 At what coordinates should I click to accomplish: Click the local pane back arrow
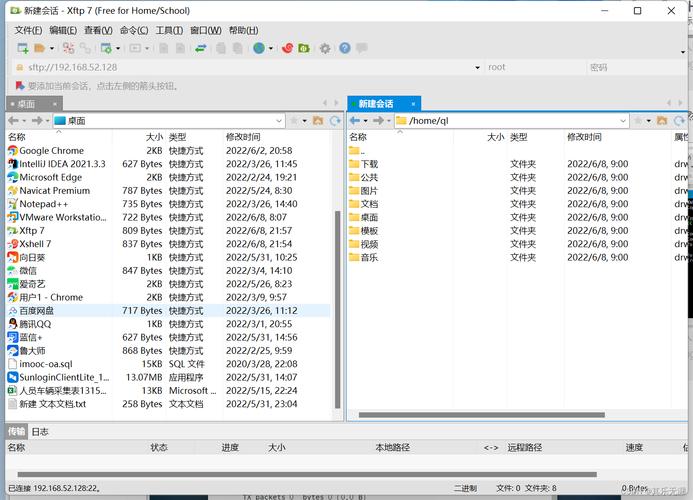(13, 120)
